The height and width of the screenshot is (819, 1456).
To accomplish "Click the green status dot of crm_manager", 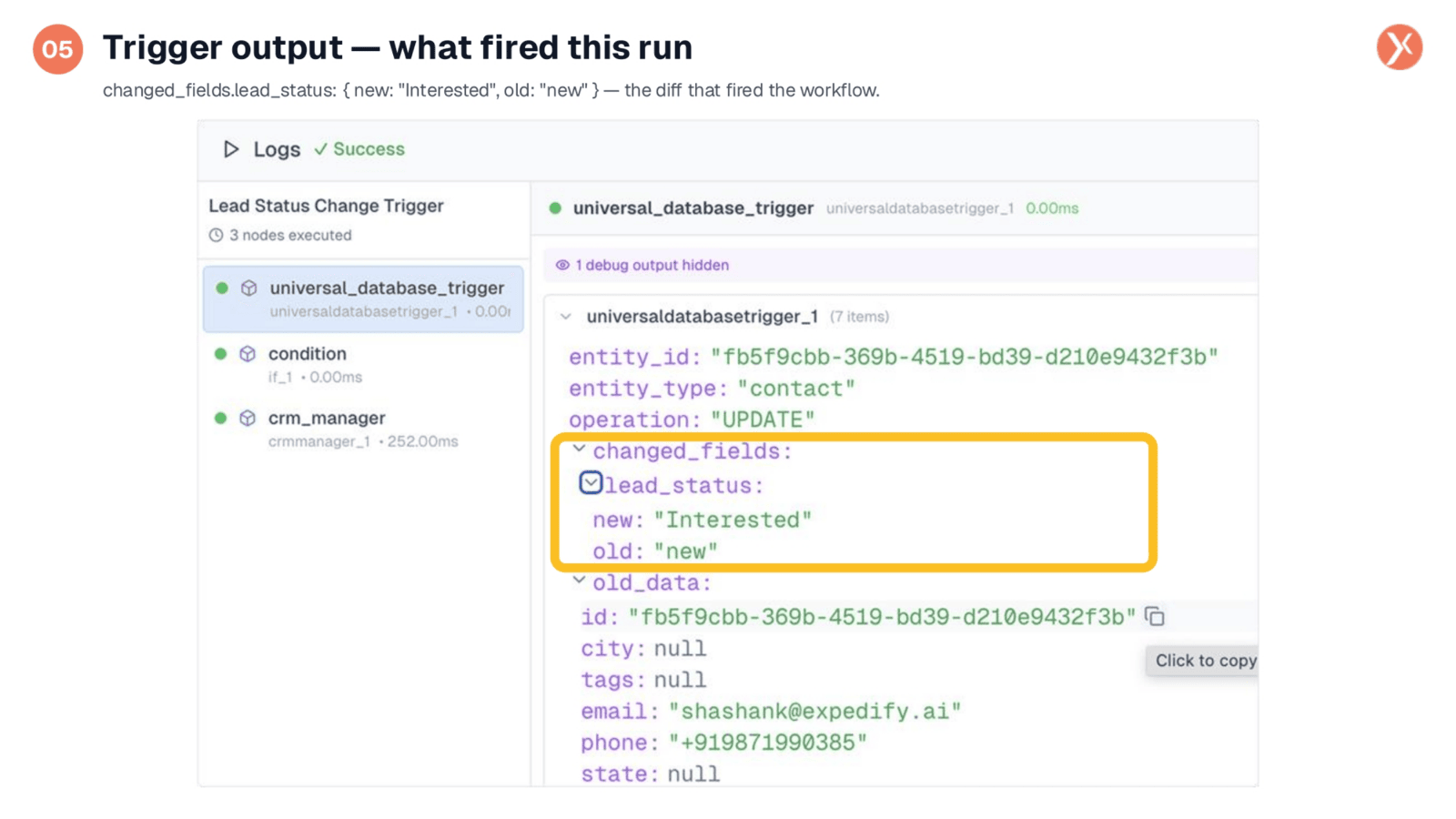I will (220, 419).
